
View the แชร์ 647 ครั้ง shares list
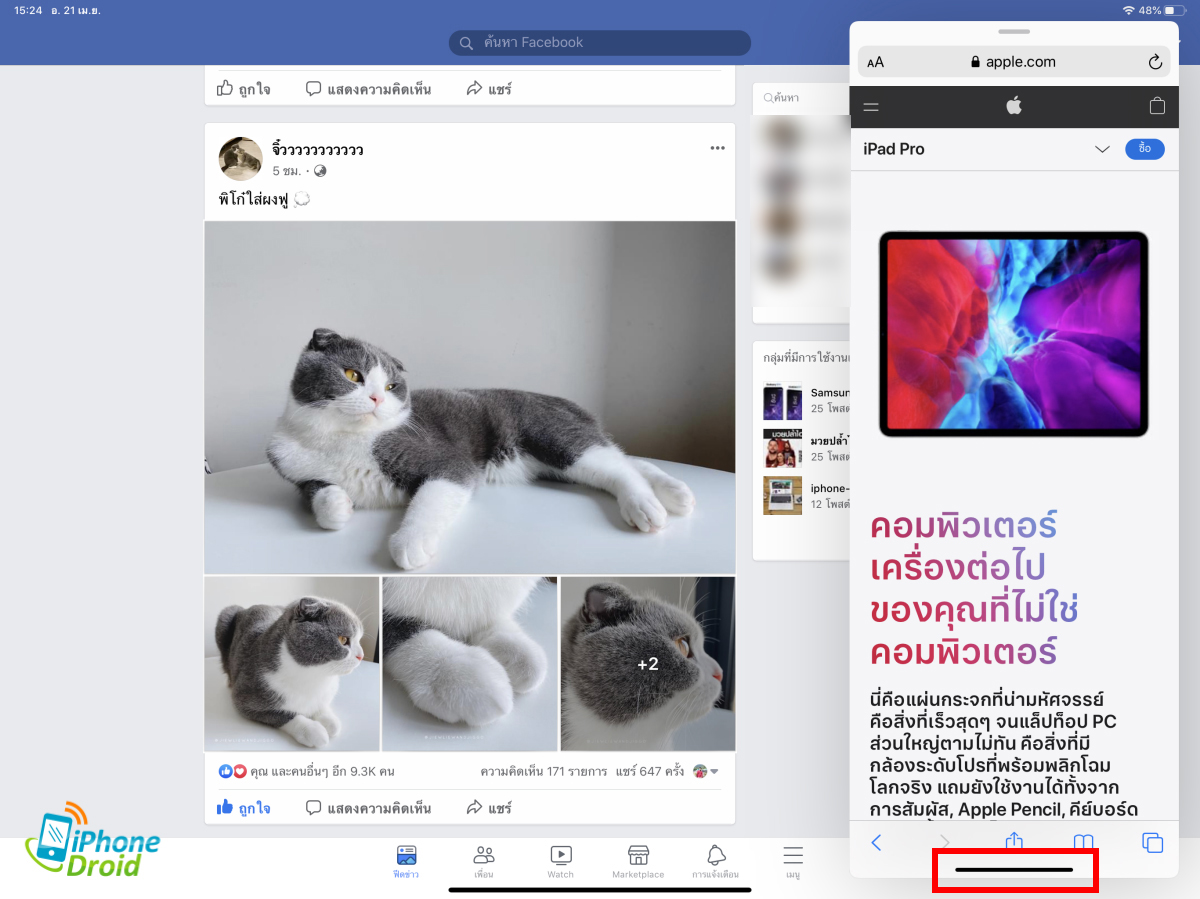(x=650, y=771)
